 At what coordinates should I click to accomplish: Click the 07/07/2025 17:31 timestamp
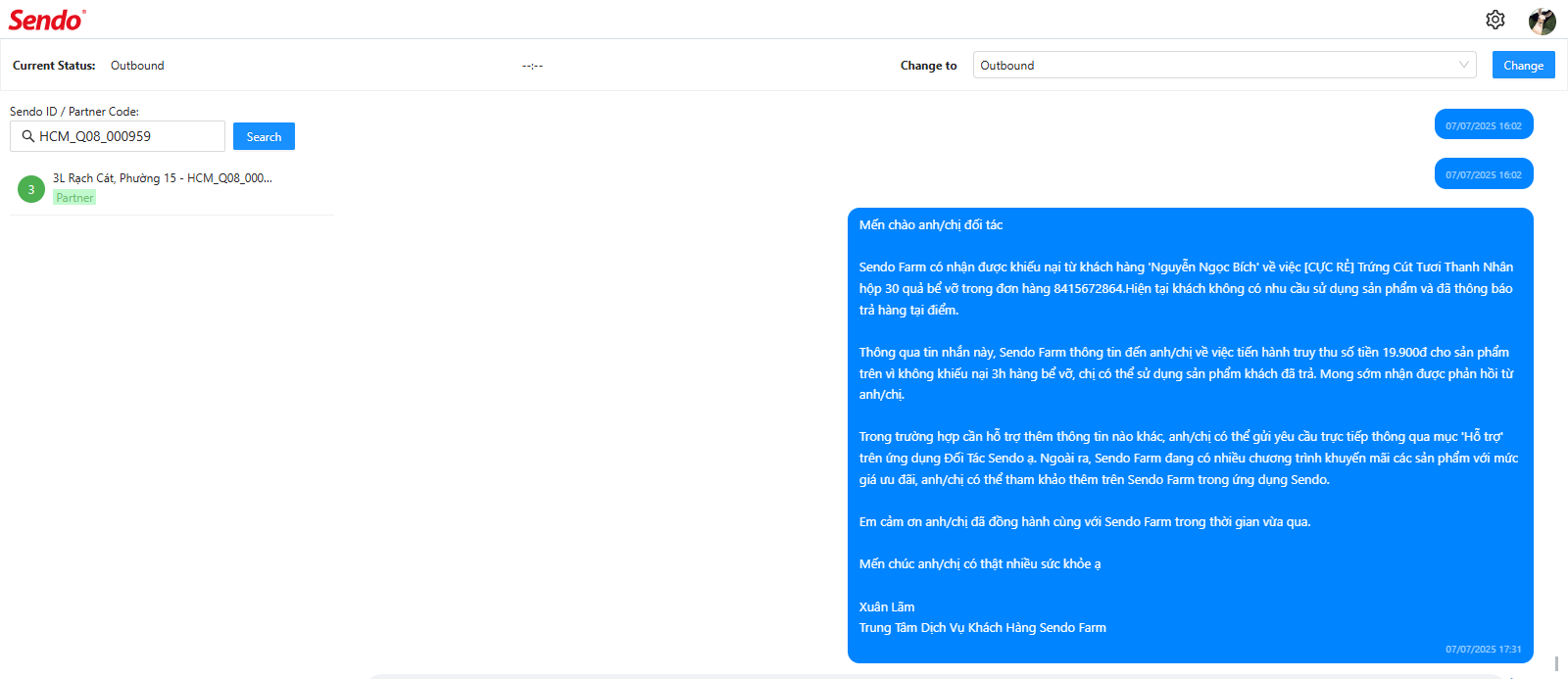[1484, 650]
